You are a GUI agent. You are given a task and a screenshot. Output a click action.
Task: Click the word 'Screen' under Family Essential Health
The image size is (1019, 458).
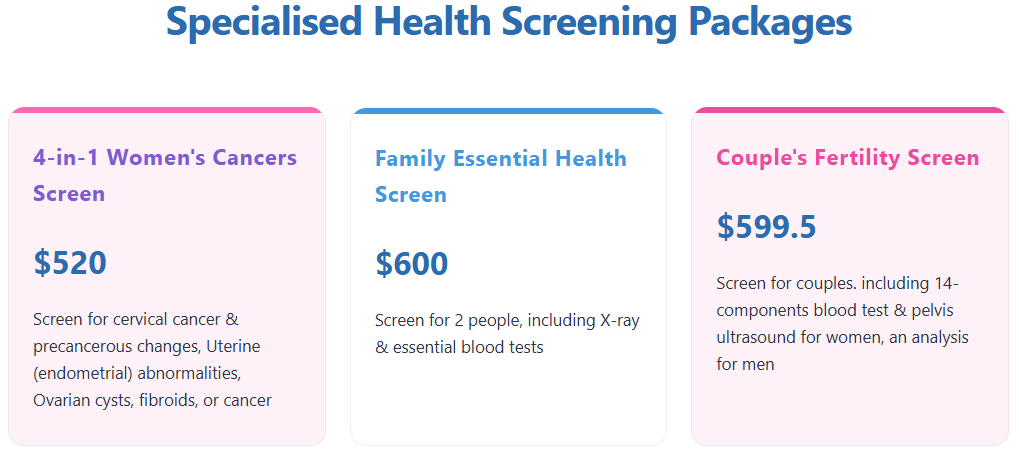coord(411,194)
